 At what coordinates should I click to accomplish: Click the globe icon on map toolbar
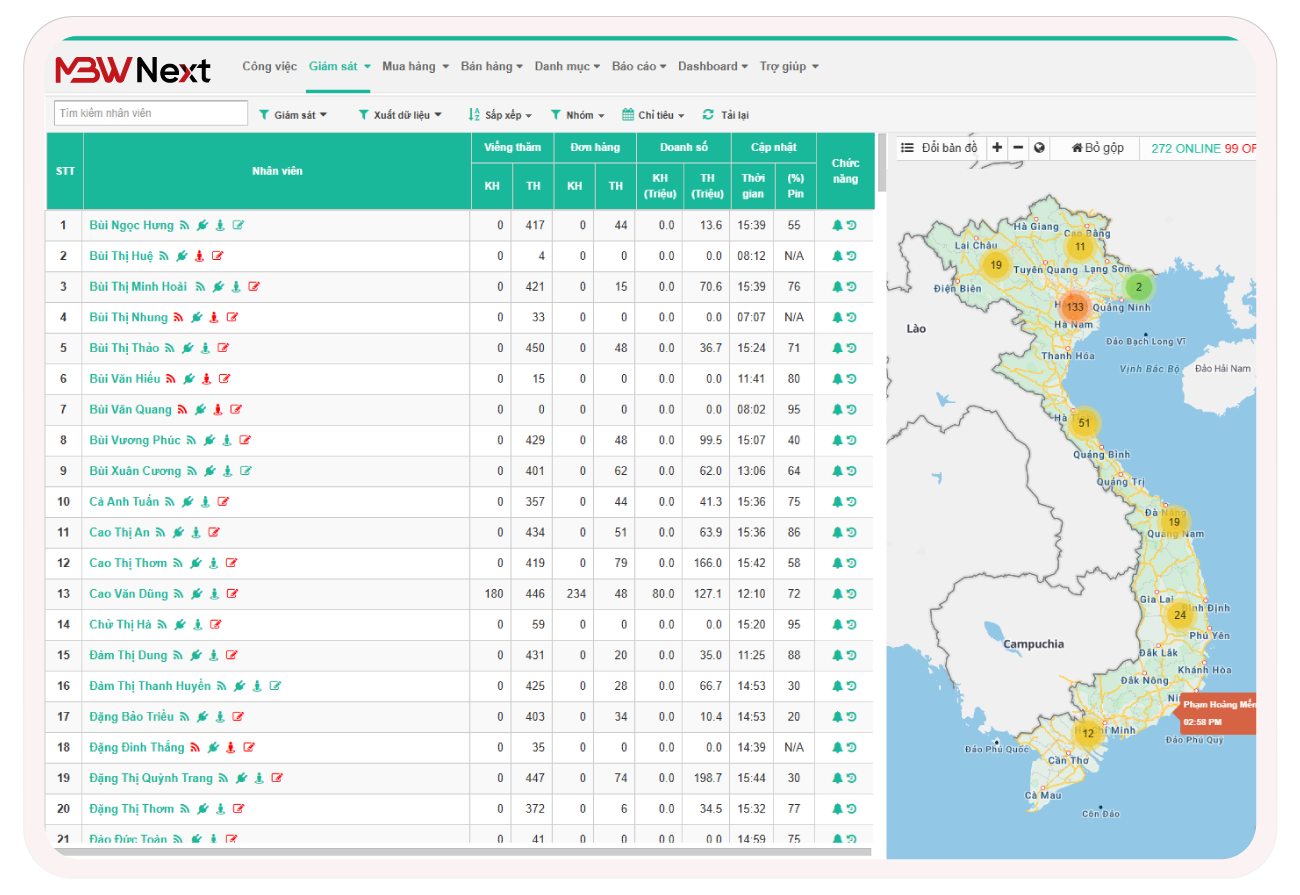click(x=1039, y=148)
